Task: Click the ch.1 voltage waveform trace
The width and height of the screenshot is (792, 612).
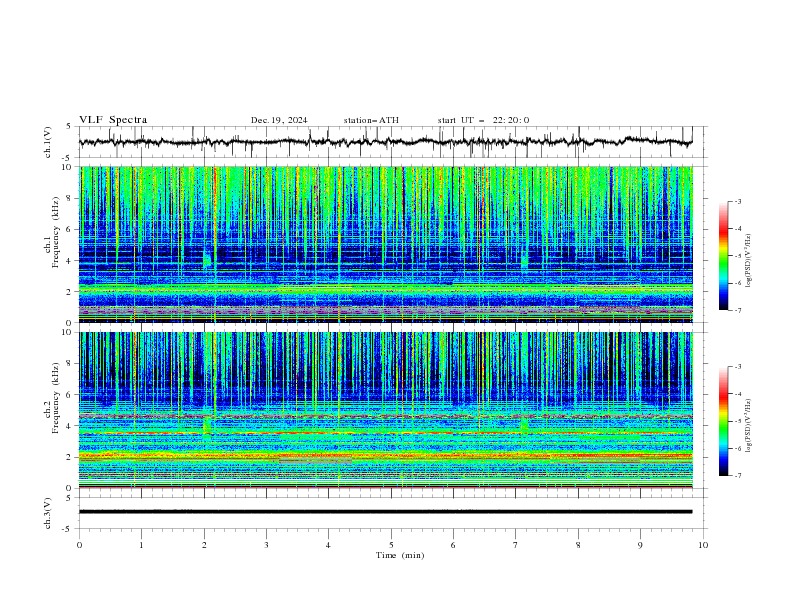Action: click(x=385, y=142)
